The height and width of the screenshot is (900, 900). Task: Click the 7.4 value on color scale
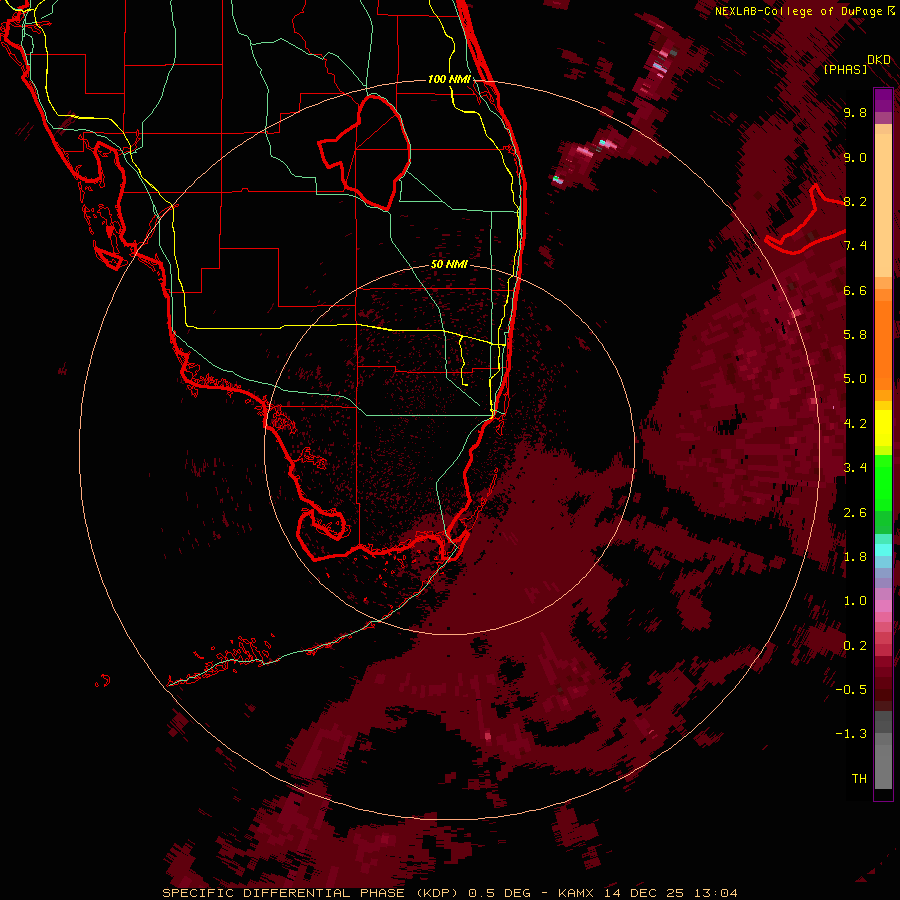point(855,246)
